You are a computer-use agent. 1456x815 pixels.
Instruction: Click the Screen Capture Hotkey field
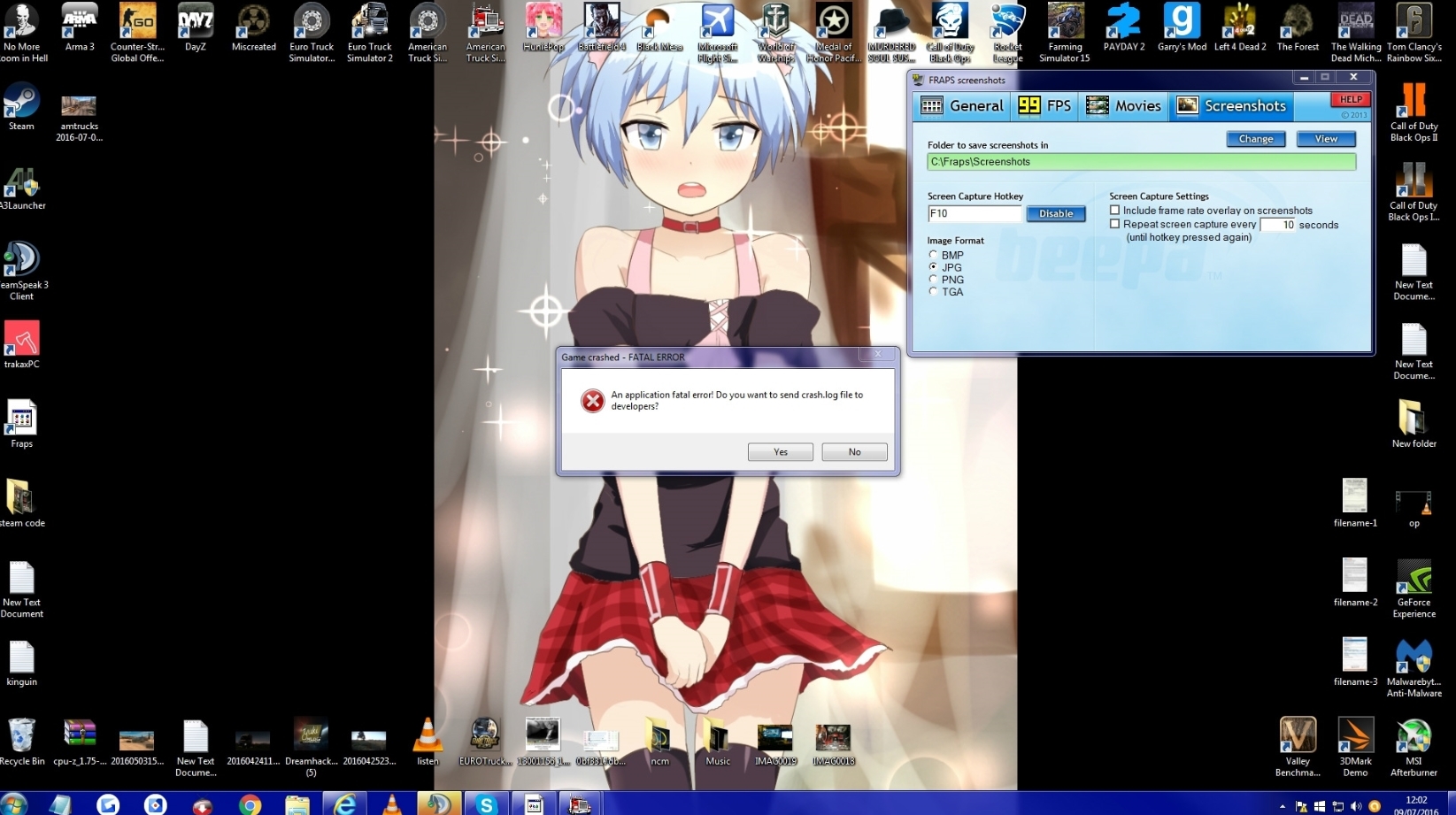pyautogui.click(x=975, y=213)
